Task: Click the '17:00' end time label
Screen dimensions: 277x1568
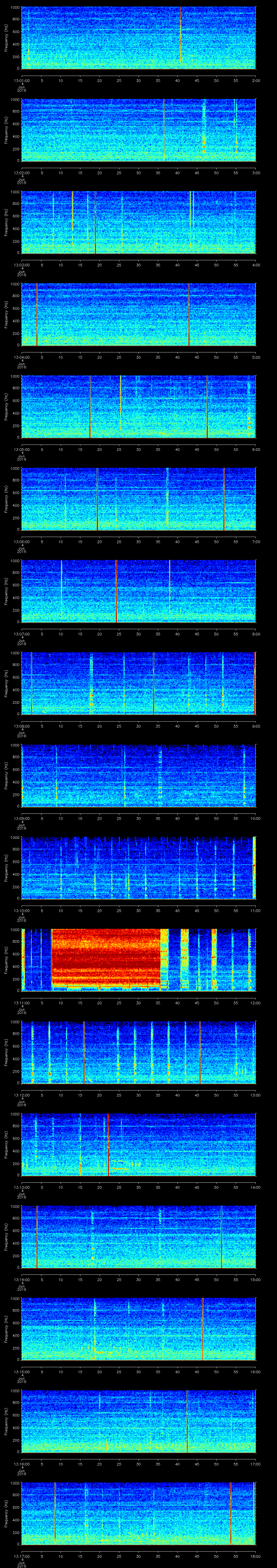Action: [x=255, y=1464]
